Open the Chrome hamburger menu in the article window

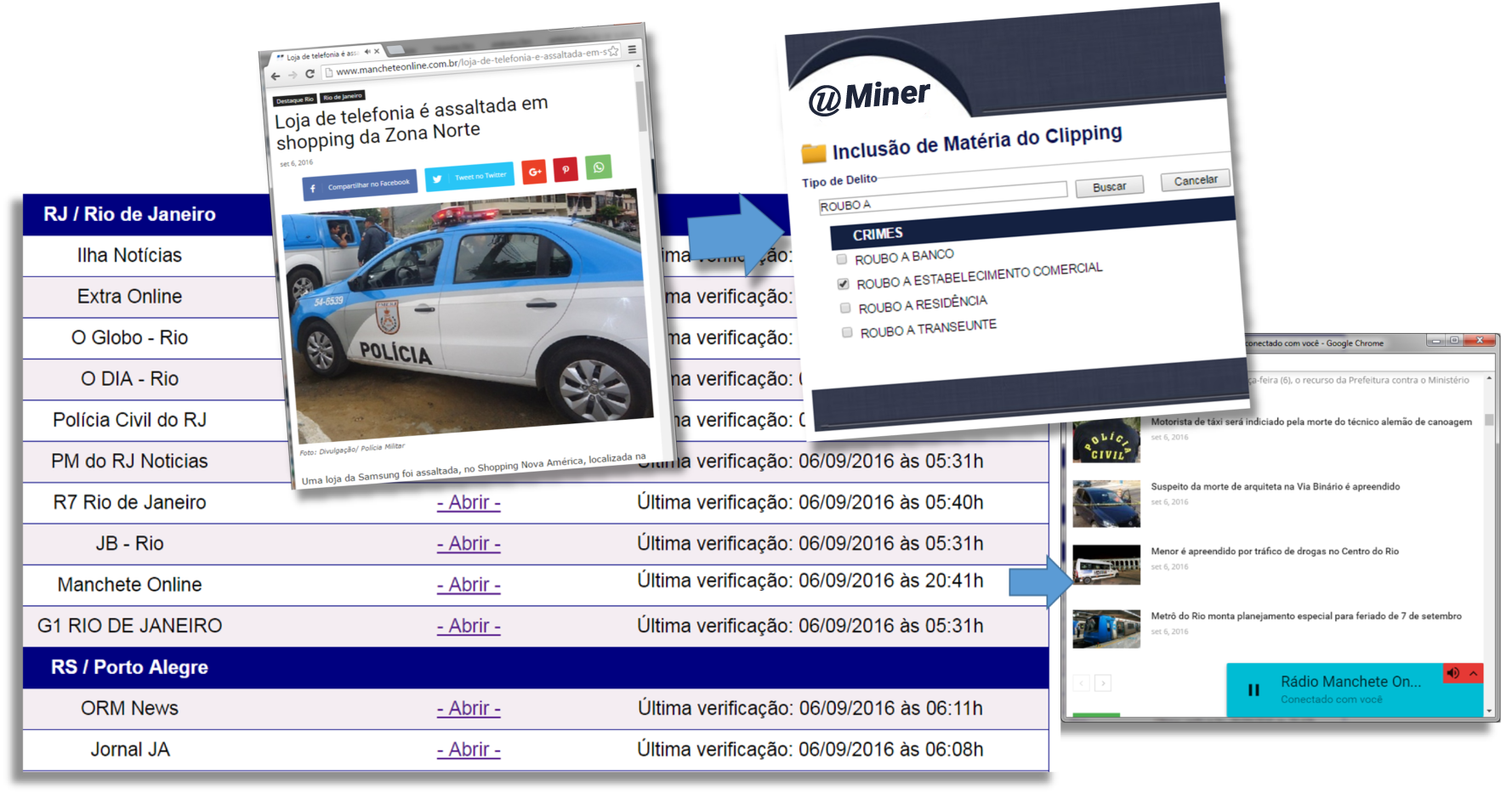tap(632, 49)
